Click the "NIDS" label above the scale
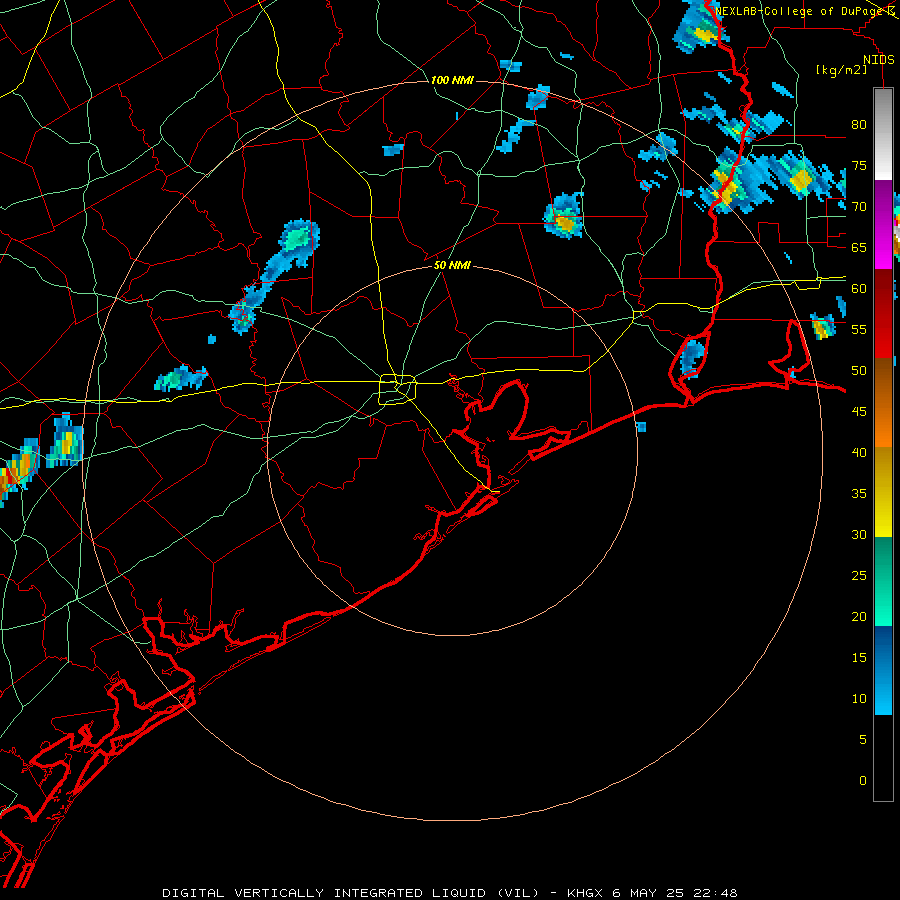Image resolution: width=900 pixels, height=900 pixels. tap(878, 60)
